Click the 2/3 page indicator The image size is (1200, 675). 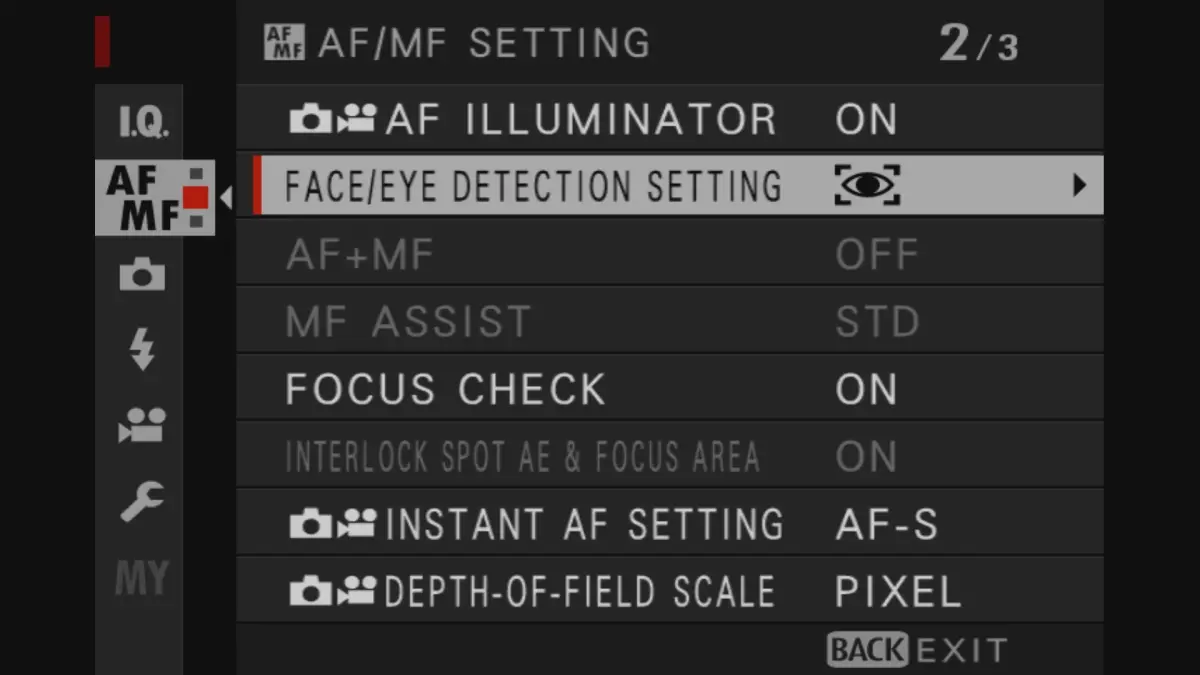(x=977, y=42)
